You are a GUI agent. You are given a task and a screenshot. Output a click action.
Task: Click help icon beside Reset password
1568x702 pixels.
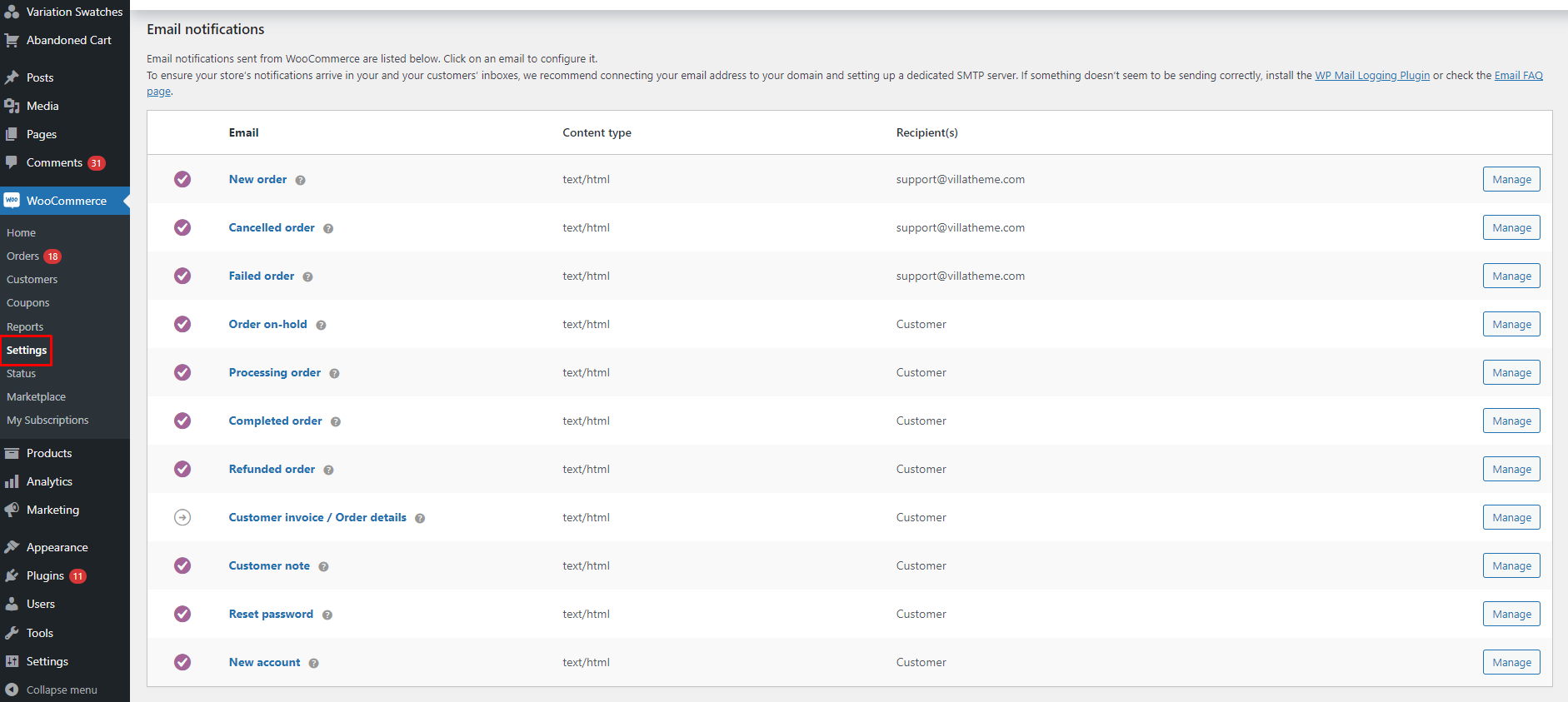[x=327, y=615]
